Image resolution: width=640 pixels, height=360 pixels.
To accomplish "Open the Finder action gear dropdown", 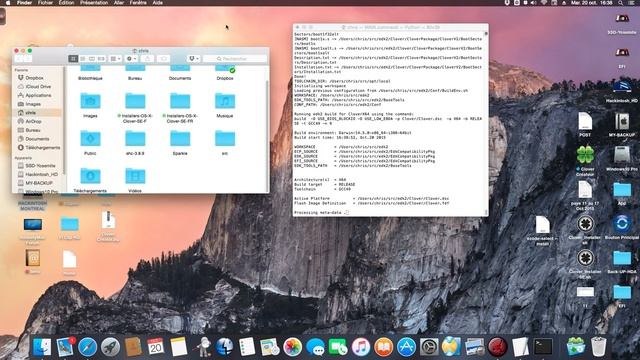I will click(131, 59).
